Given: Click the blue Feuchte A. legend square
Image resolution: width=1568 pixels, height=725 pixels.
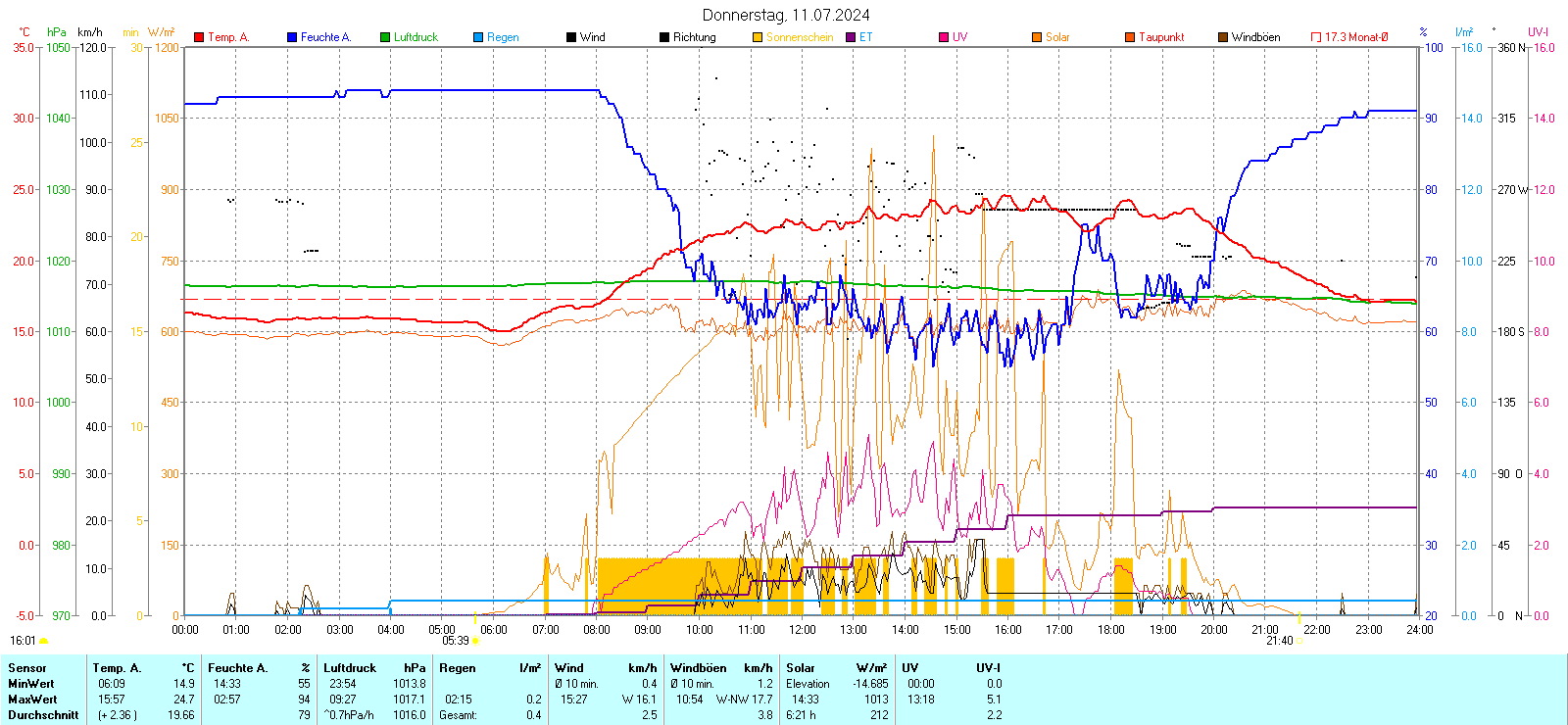Looking at the screenshot, I should 292,37.
